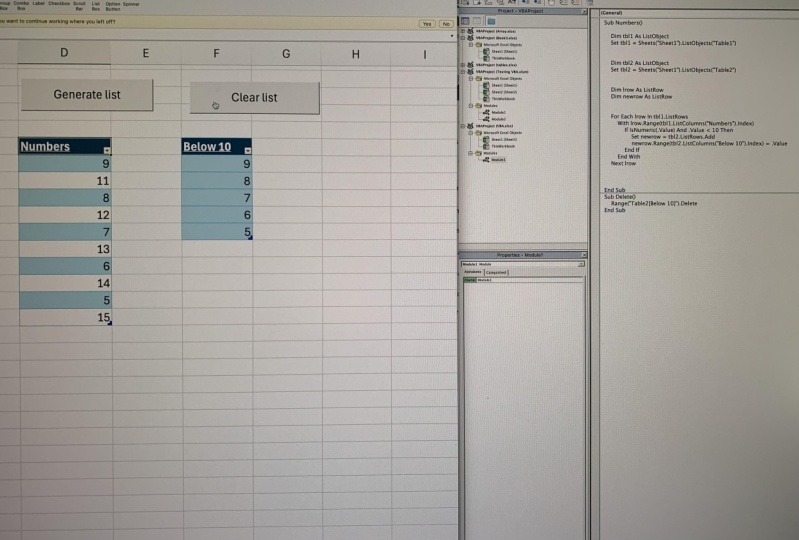Switch to the Alphabetic properties tab

click(x=472, y=272)
